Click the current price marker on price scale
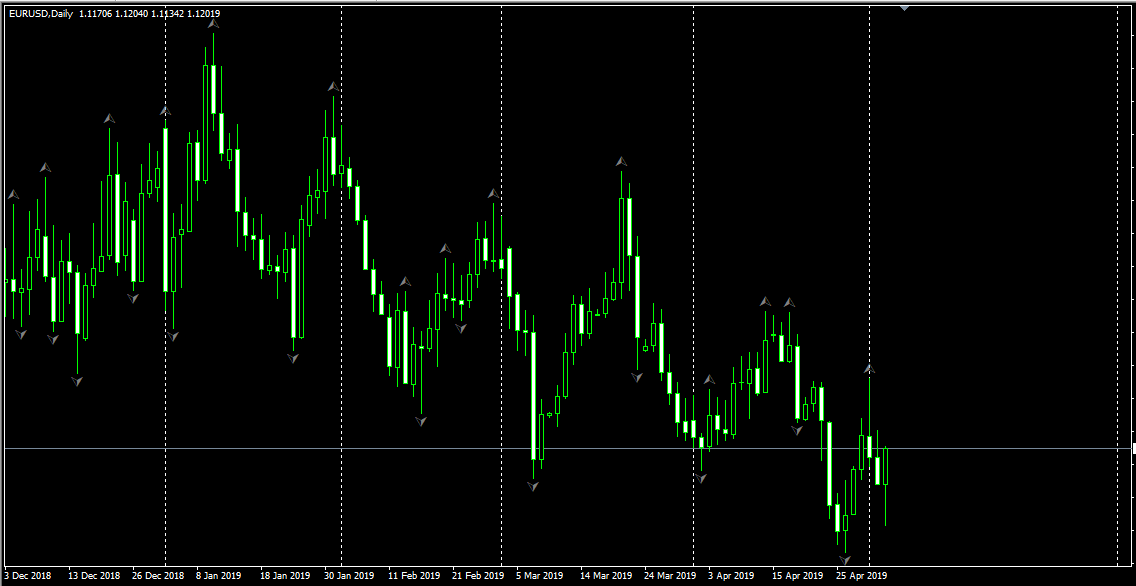This screenshot has width=1136, height=586. [x=1134, y=449]
